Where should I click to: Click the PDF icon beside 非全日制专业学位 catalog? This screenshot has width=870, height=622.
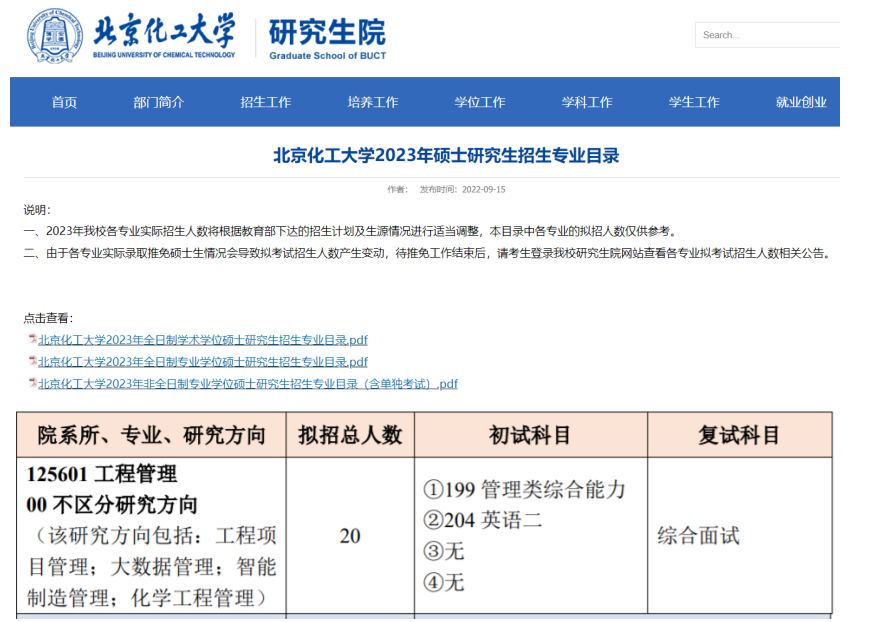tap(33, 382)
